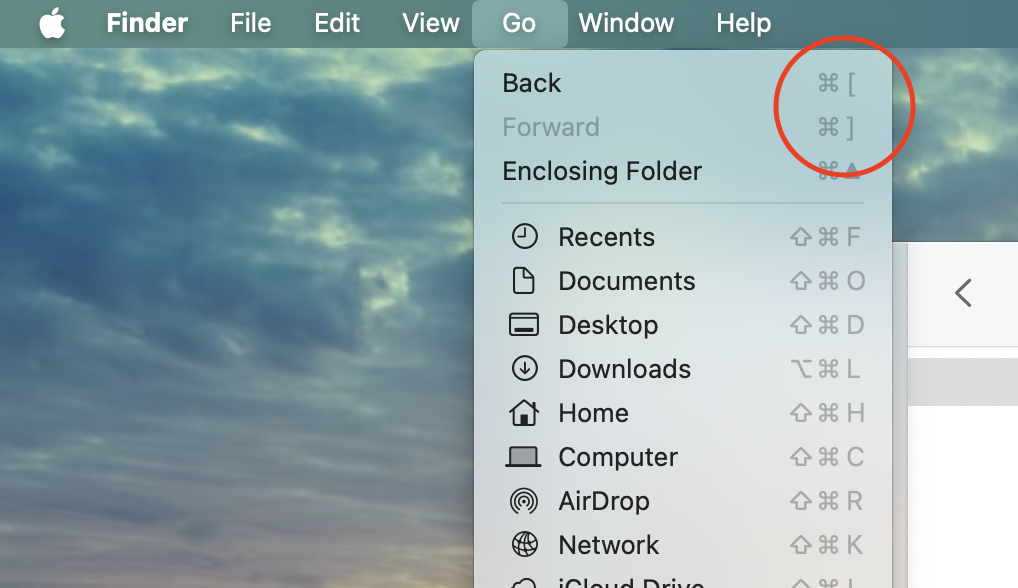
Task: Click the Downloads shortcut ⌥⌘L label
Action: 825,369
